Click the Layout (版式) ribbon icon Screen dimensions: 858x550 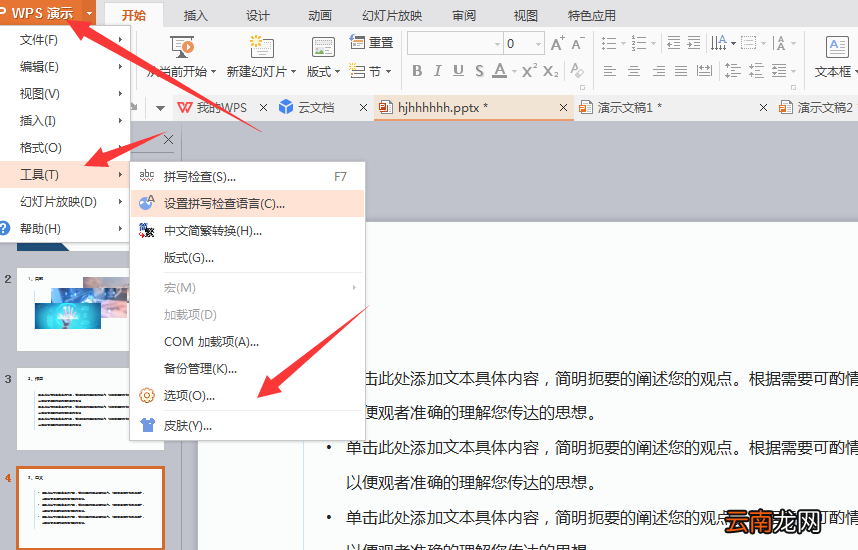pos(323,47)
